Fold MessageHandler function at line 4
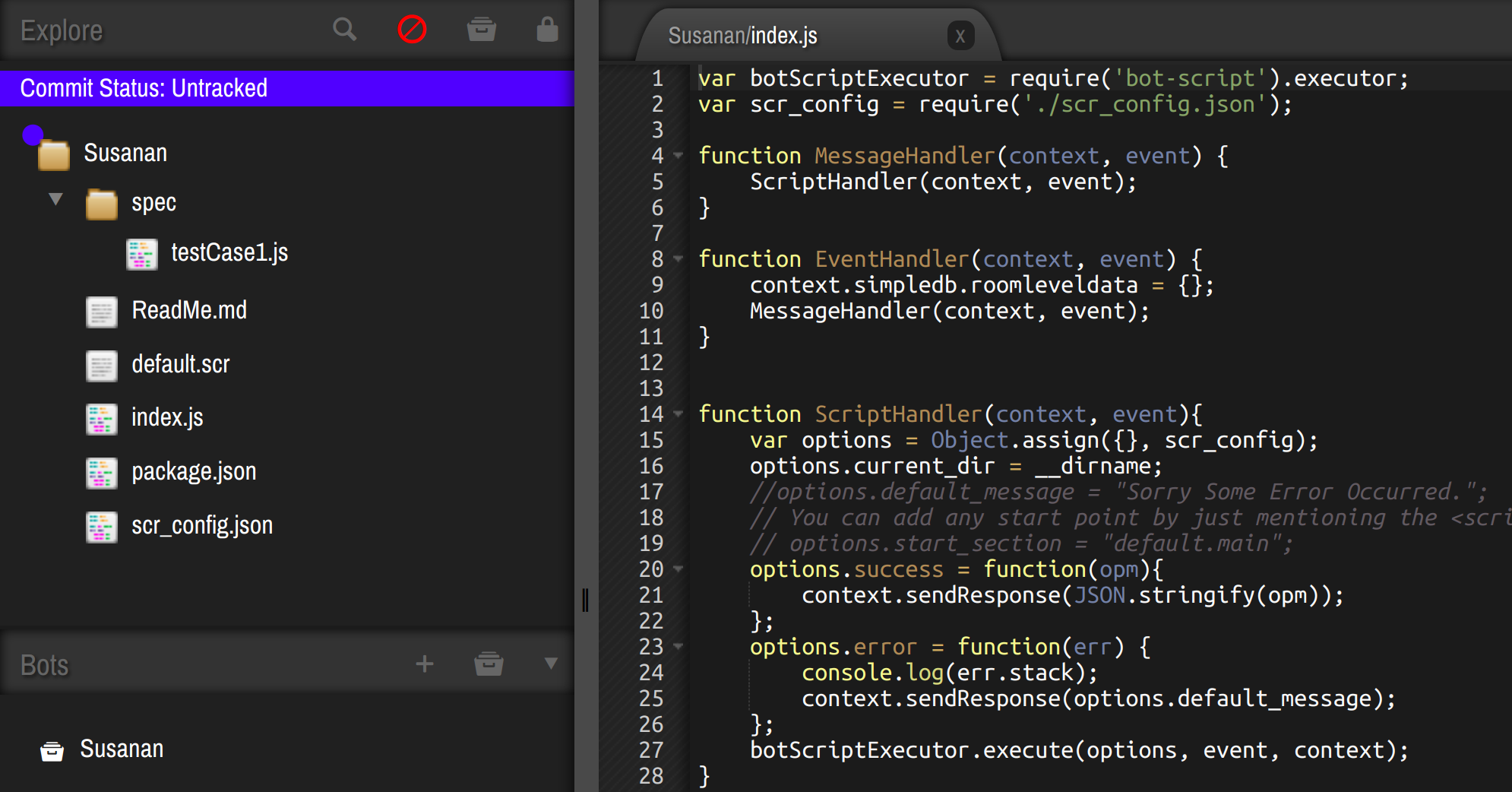The height and width of the screenshot is (792, 1512). [x=679, y=156]
